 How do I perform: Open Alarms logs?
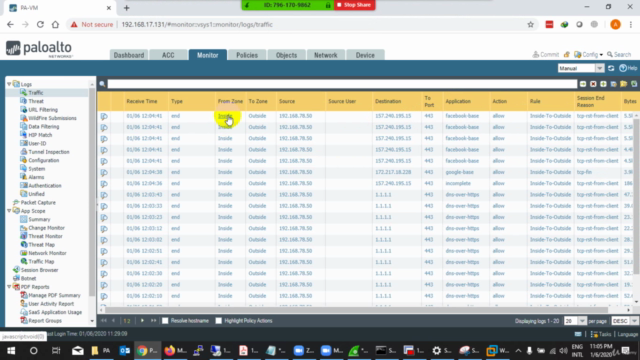pos(36,177)
